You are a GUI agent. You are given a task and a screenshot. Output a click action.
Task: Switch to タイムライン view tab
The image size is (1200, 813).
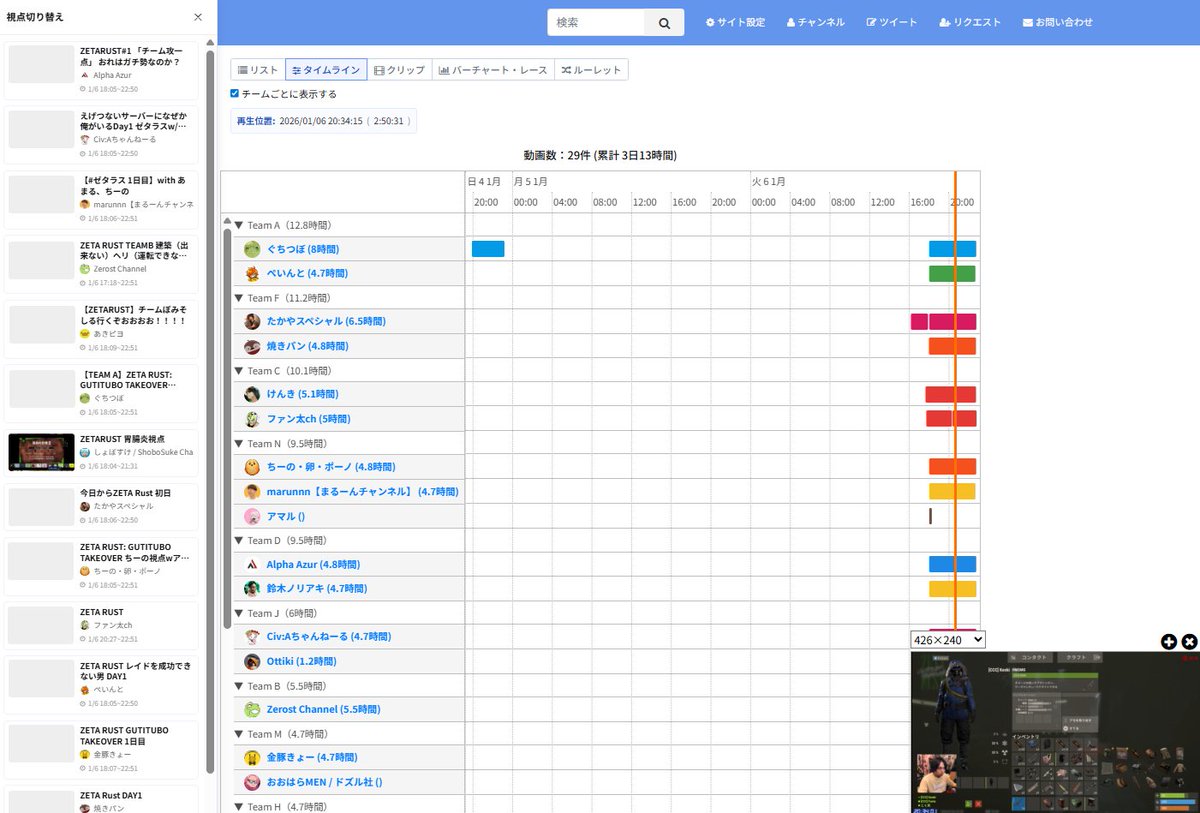click(326, 70)
